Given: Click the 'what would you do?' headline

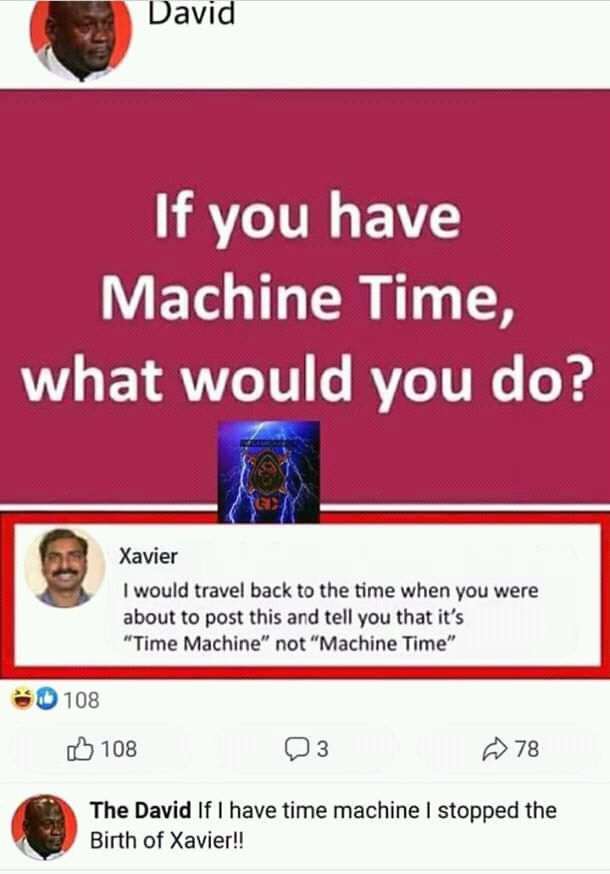Looking at the screenshot, I should pyautogui.click(x=305, y=380).
